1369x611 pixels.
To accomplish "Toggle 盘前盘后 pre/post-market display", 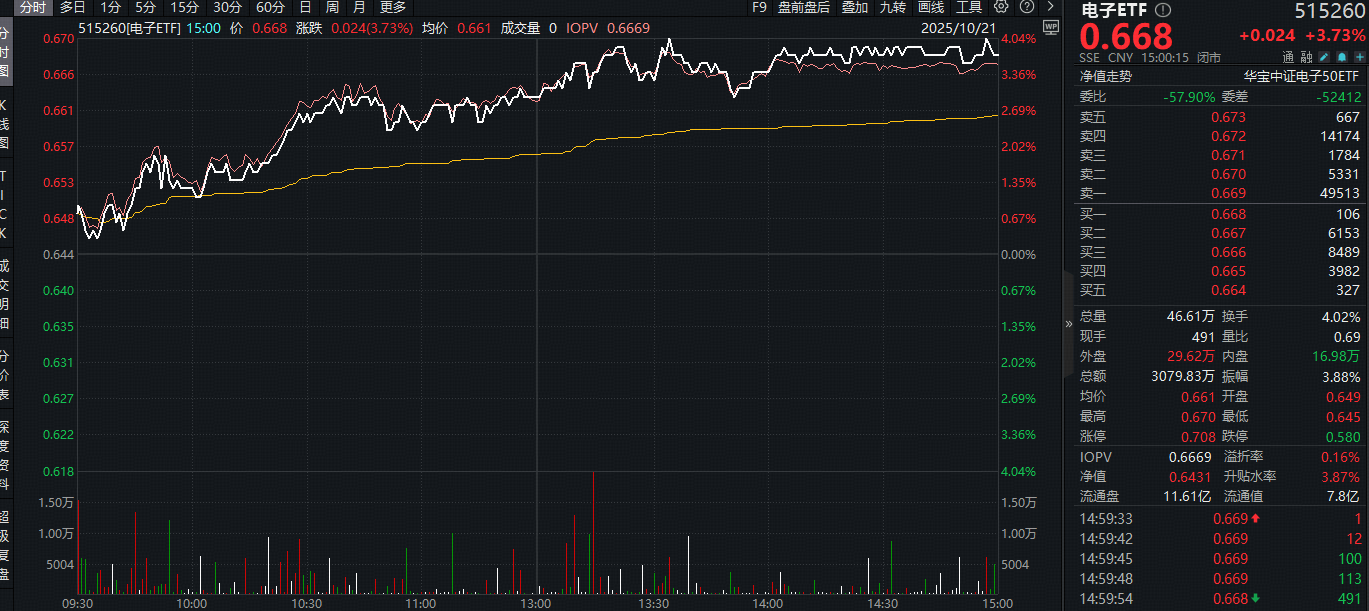I will coord(803,7).
